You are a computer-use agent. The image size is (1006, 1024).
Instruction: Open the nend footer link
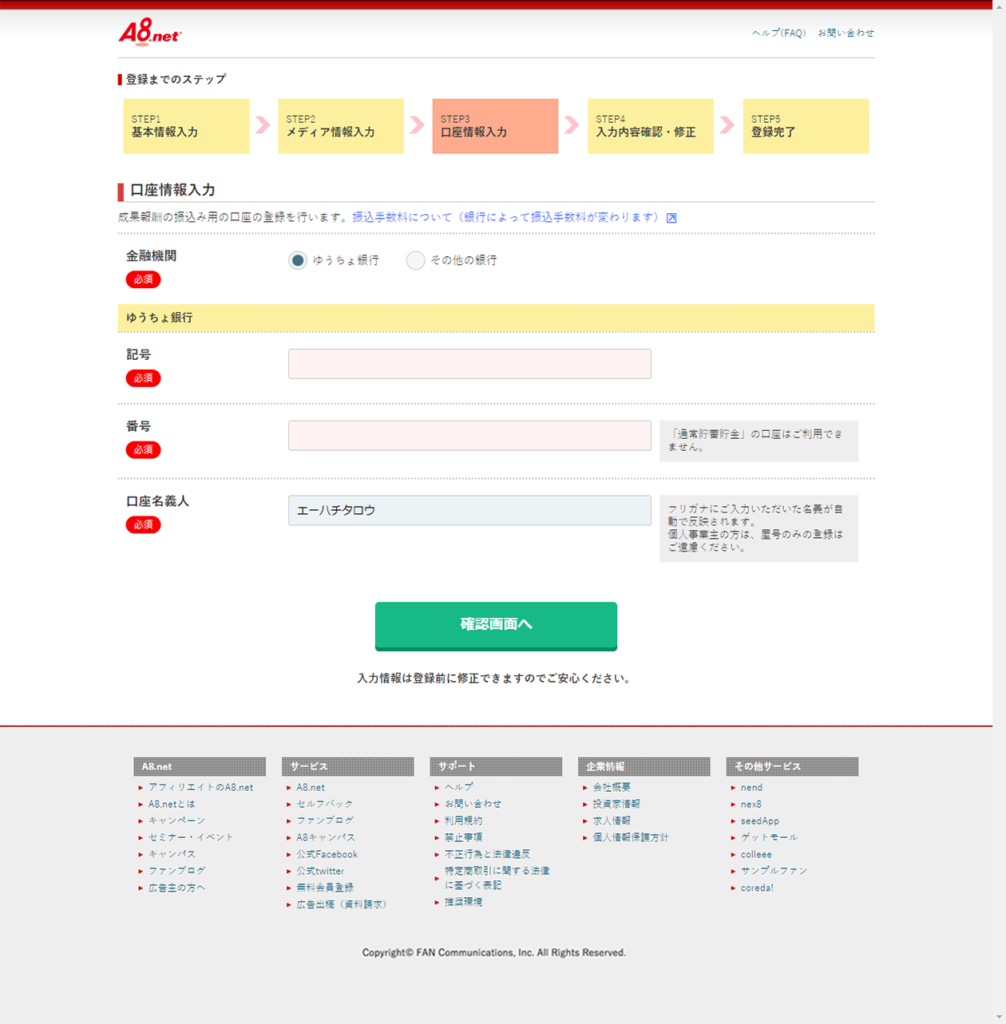coord(751,788)
